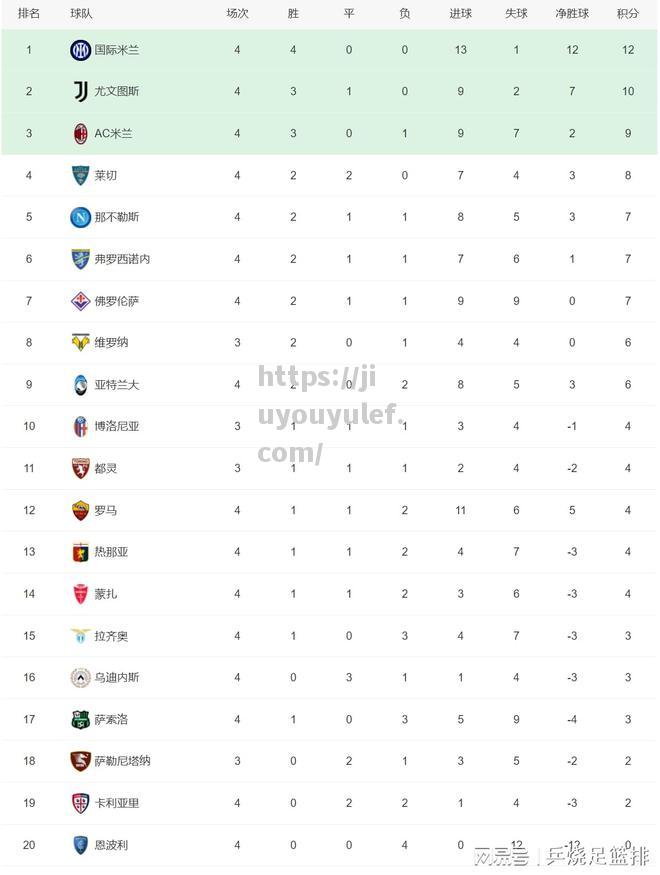Click the Sassuolo club badge
660x875 pixels.
[80, 720]
